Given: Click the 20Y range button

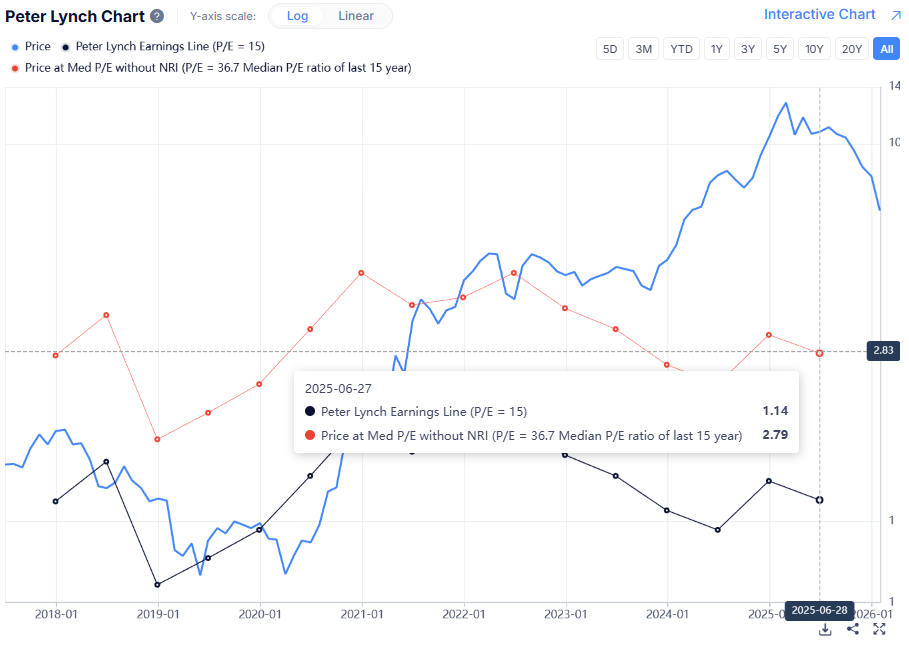Looking at the screenshot, I should click(852, 49).
